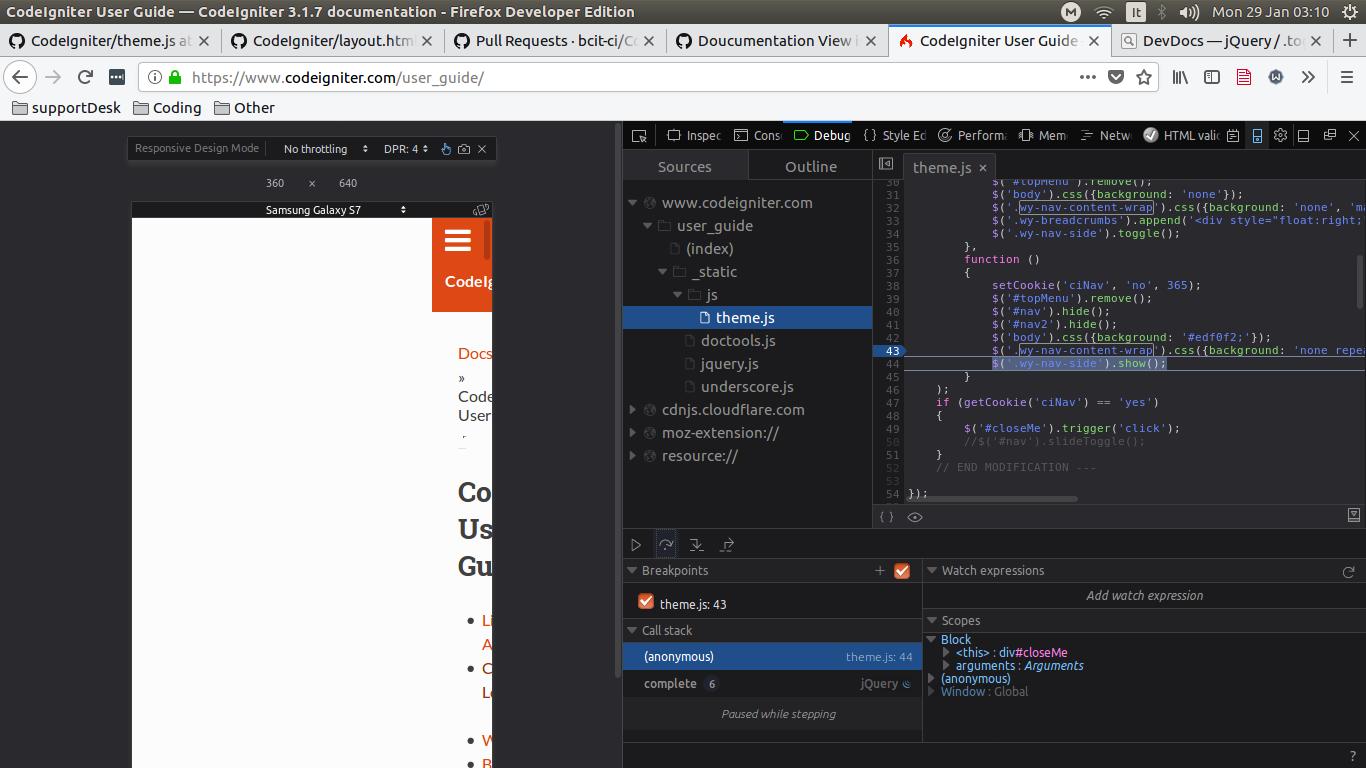The height and width of the screenshot is (768, 1366).
Task: Toggle all breakpoints checkbox in Breakpoints header
Action: [x=902, y=571]
